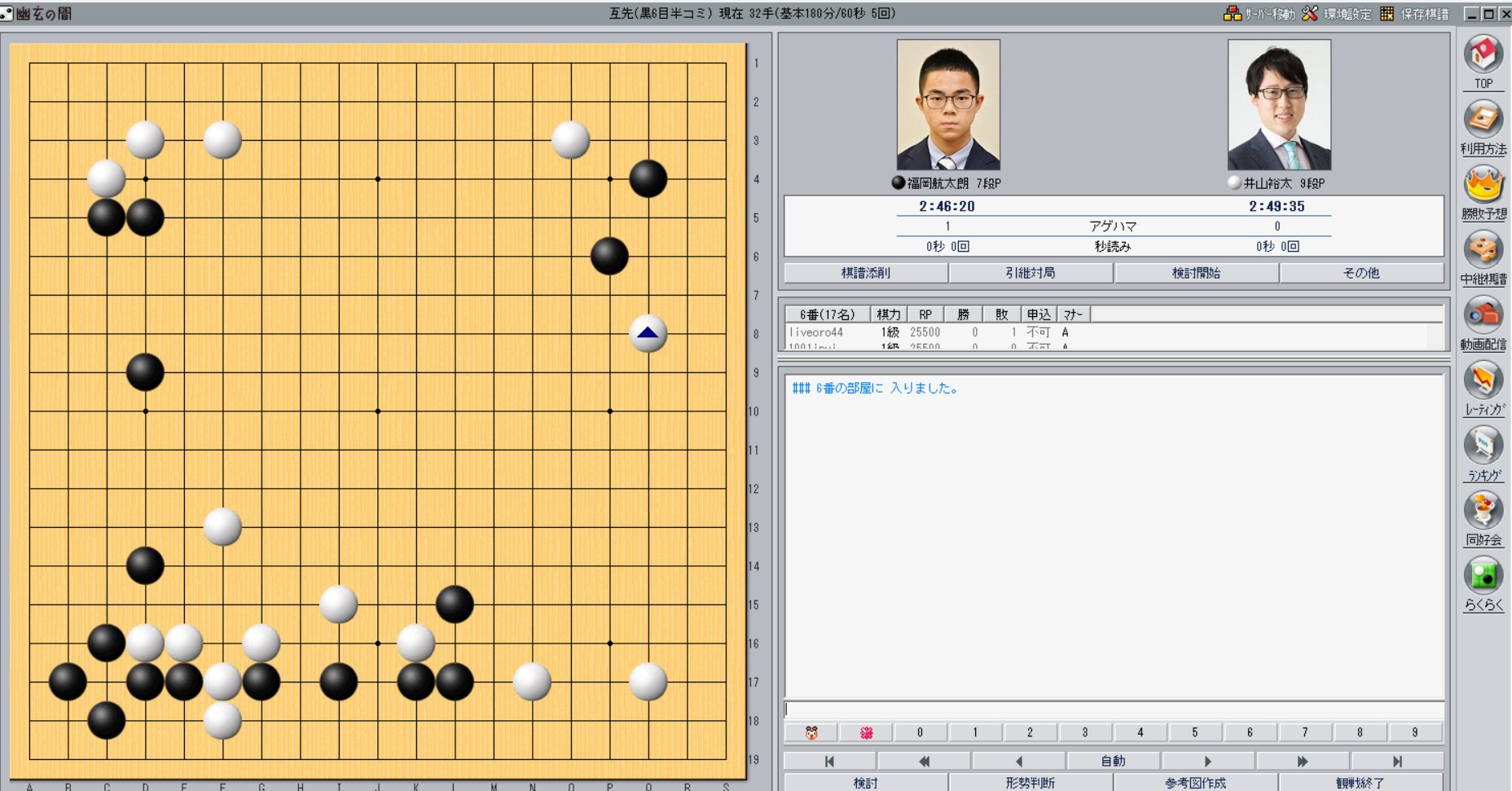Step back one move
The width and height of the screenshot is (1512, 791).
point(1018,761)
